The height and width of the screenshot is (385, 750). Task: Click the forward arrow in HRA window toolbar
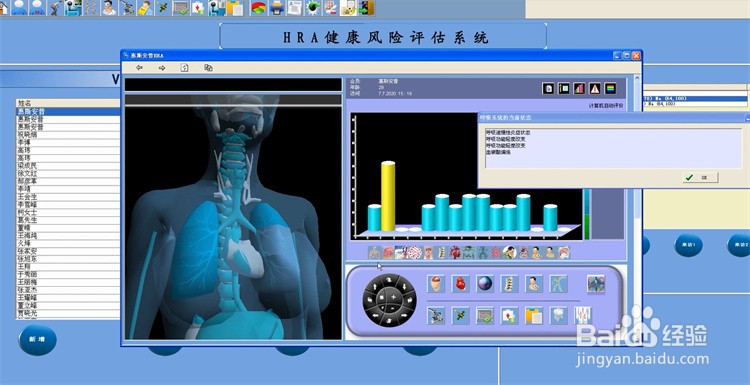tap(162, 68)
